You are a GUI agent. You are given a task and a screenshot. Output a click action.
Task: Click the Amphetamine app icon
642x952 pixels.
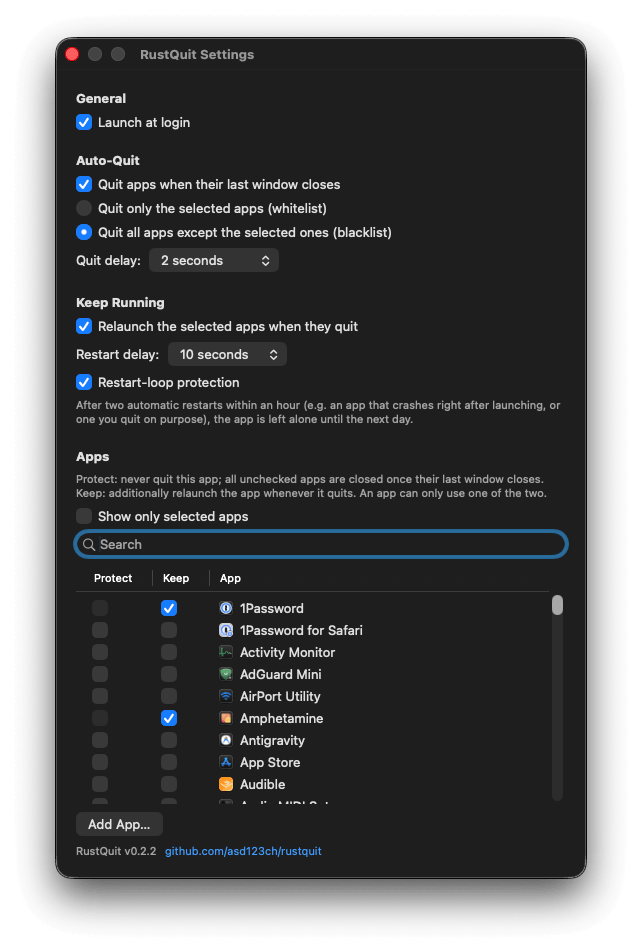point(226,718)
